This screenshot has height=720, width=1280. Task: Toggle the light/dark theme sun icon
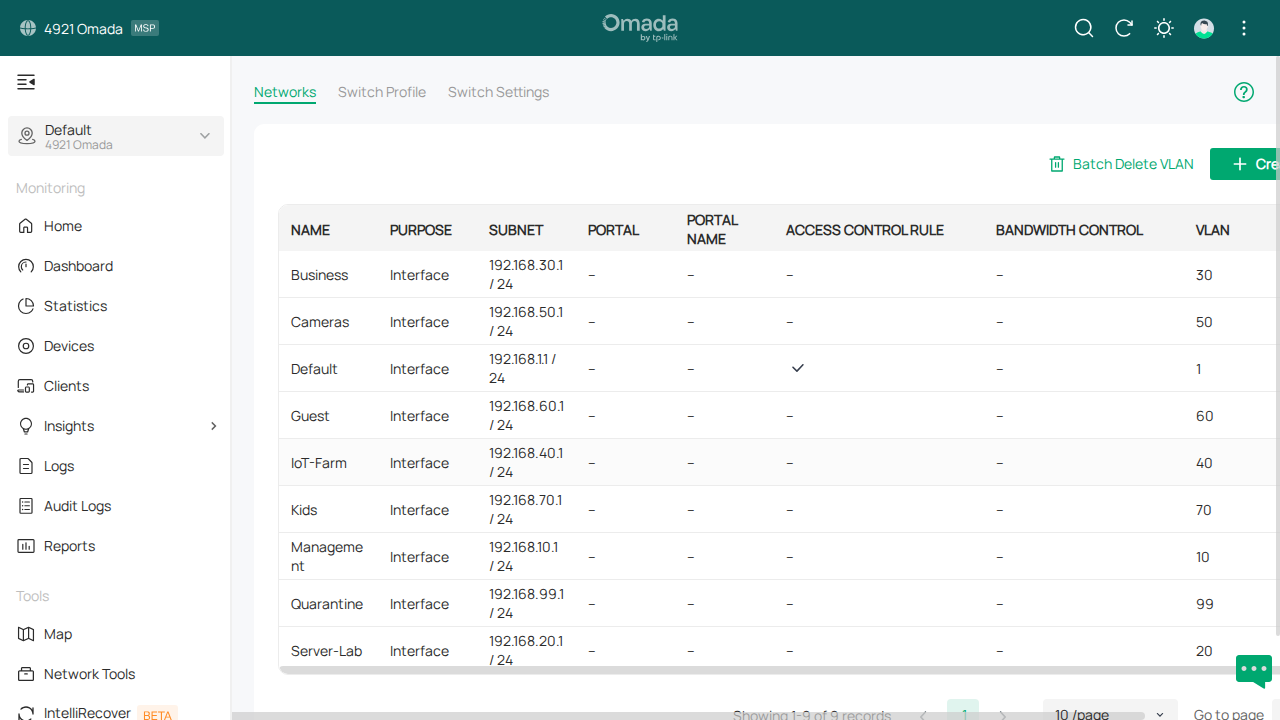click(1163, 28)
